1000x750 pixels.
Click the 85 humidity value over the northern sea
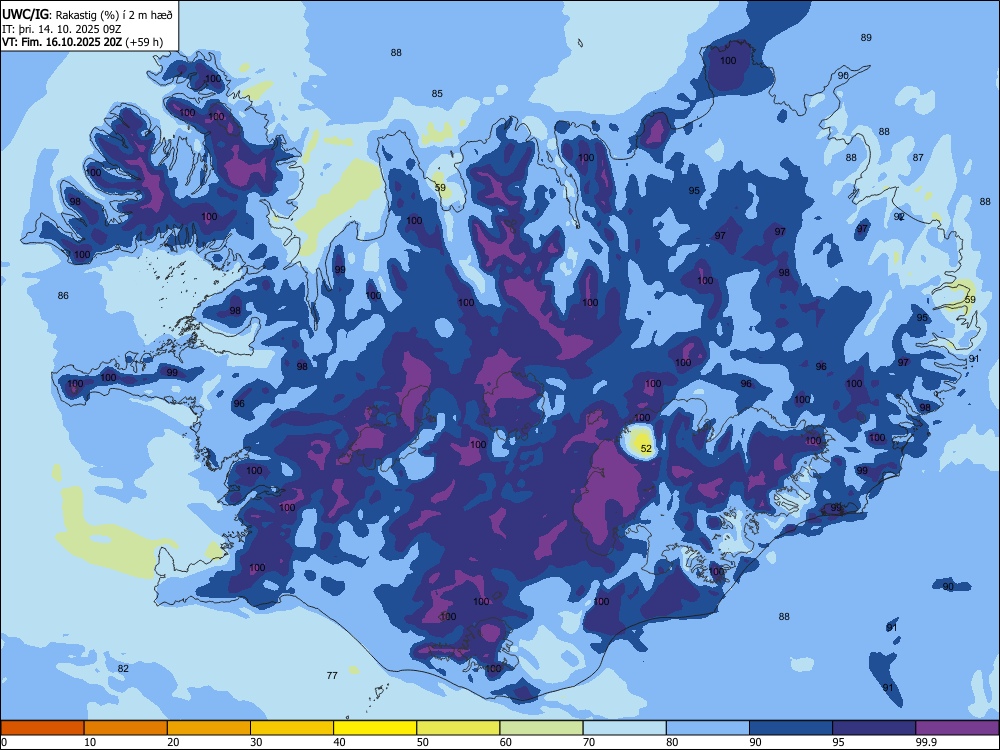pyautogui.click(x=437, y=94)
